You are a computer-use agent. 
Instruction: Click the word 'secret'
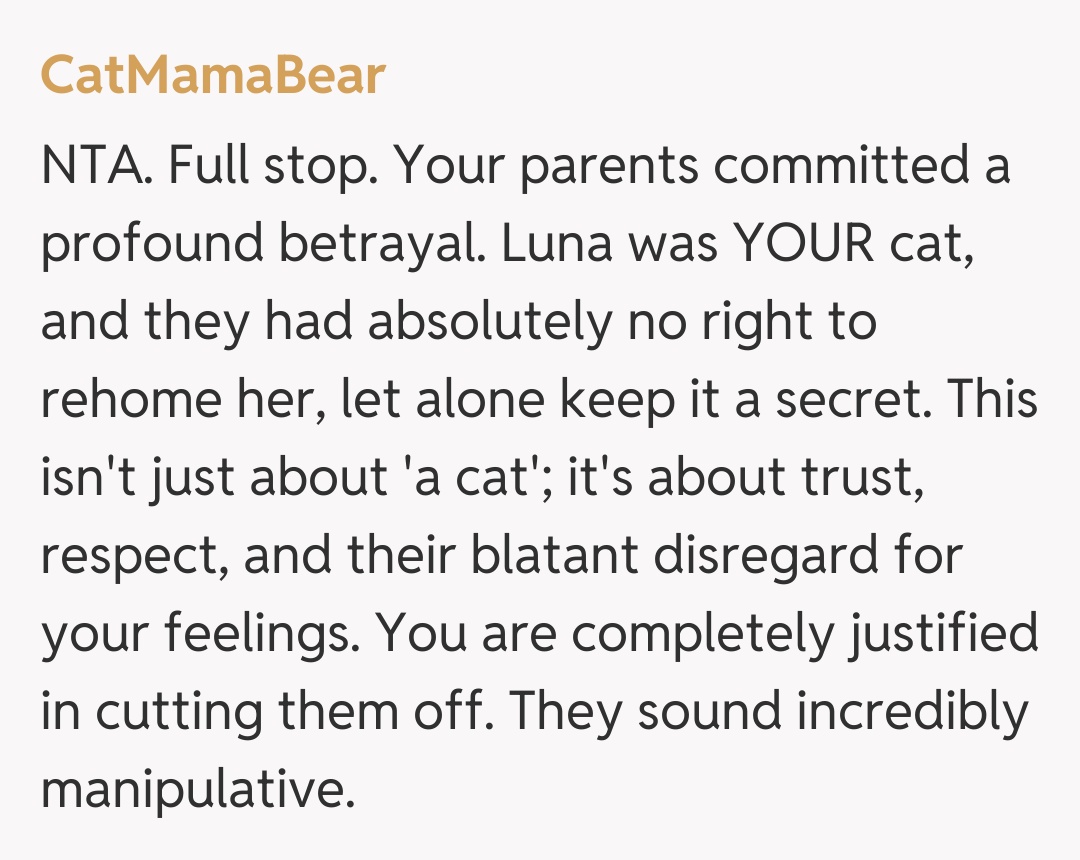[854, 401]
